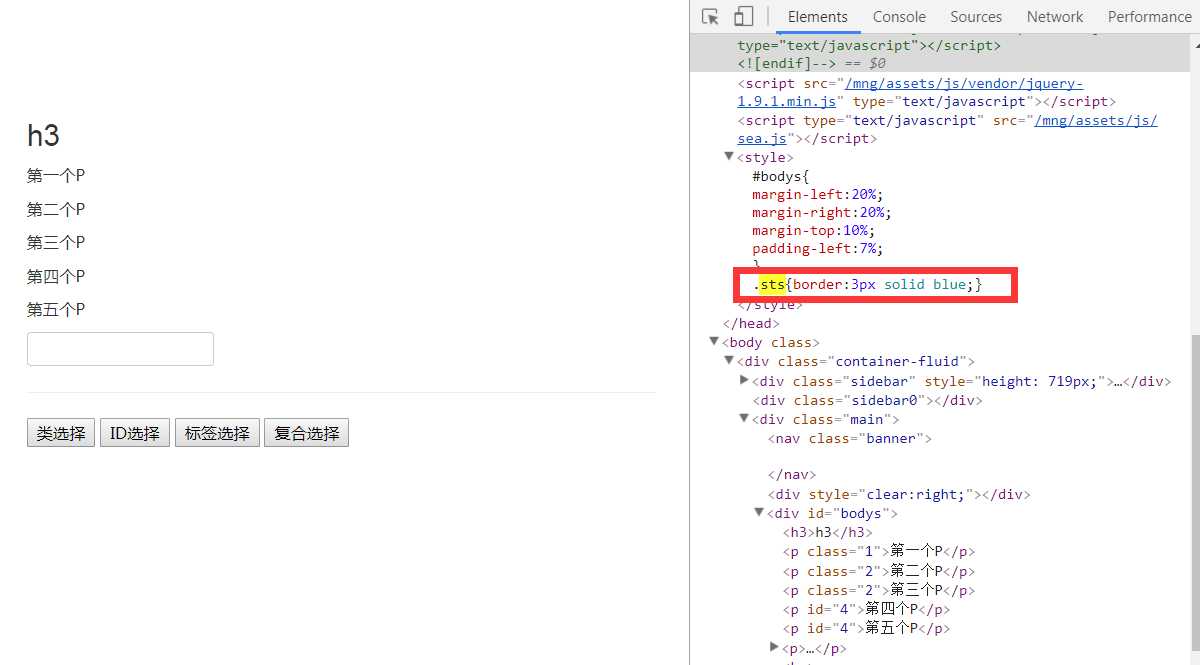The image size is (1200, 665).
Task: Select the p class 1 第一个P row
Action: point(879,551)
